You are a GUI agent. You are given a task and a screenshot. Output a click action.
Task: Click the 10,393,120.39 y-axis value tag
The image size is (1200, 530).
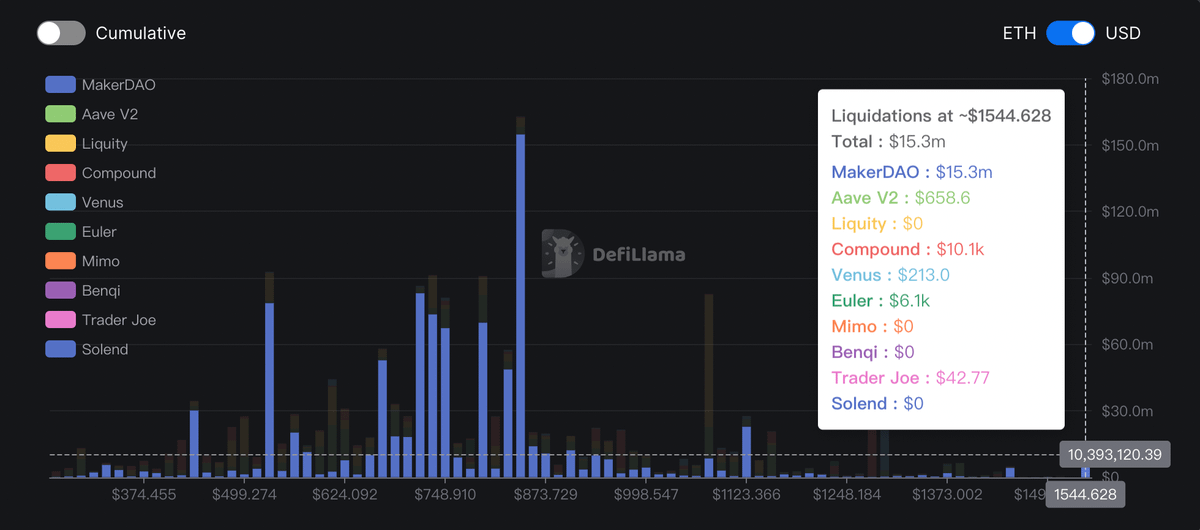click(1114, 455)
